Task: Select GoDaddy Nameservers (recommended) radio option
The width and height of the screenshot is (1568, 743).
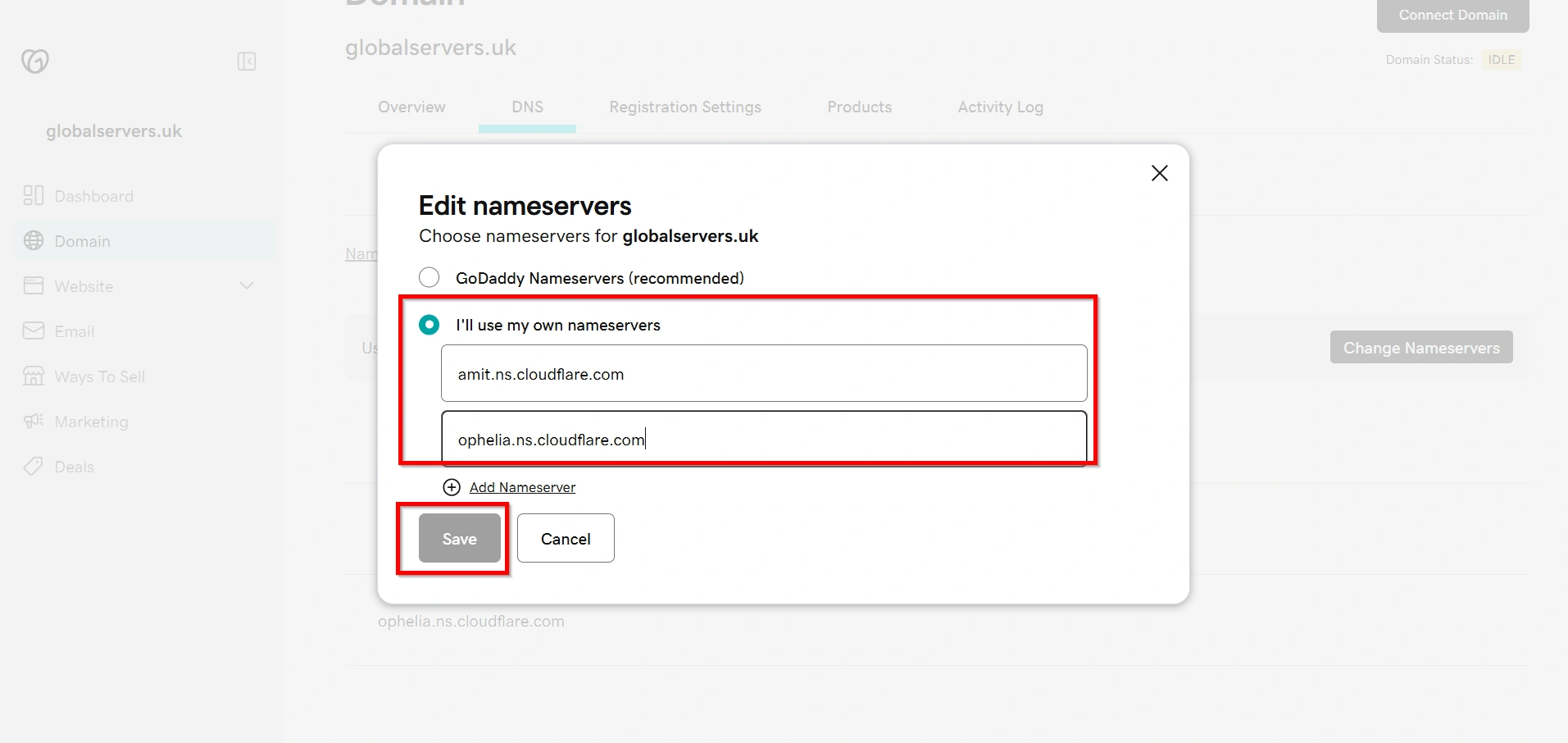Action: [429, 277]
